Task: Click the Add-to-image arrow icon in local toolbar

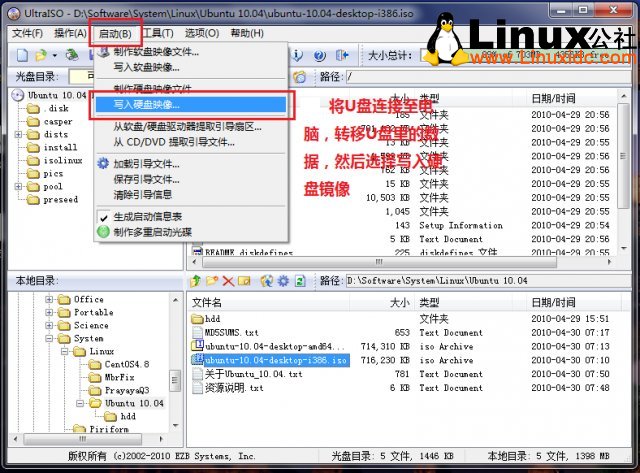Action: click(x=267, y=281)
